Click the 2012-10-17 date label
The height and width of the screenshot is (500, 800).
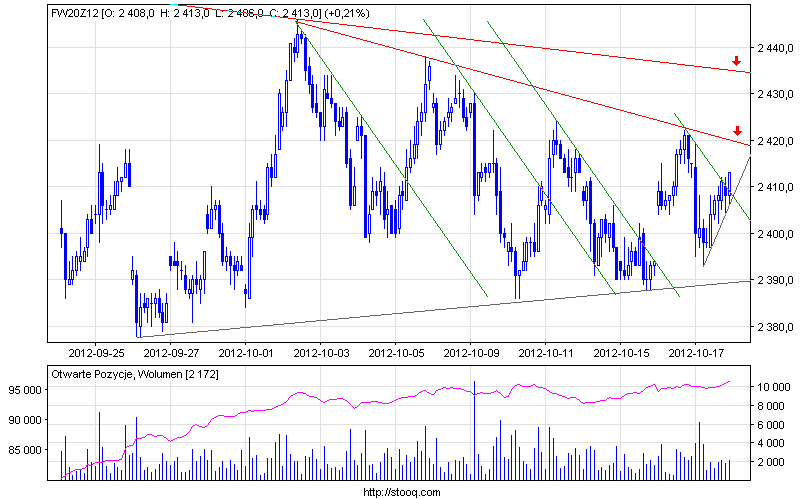696,353
